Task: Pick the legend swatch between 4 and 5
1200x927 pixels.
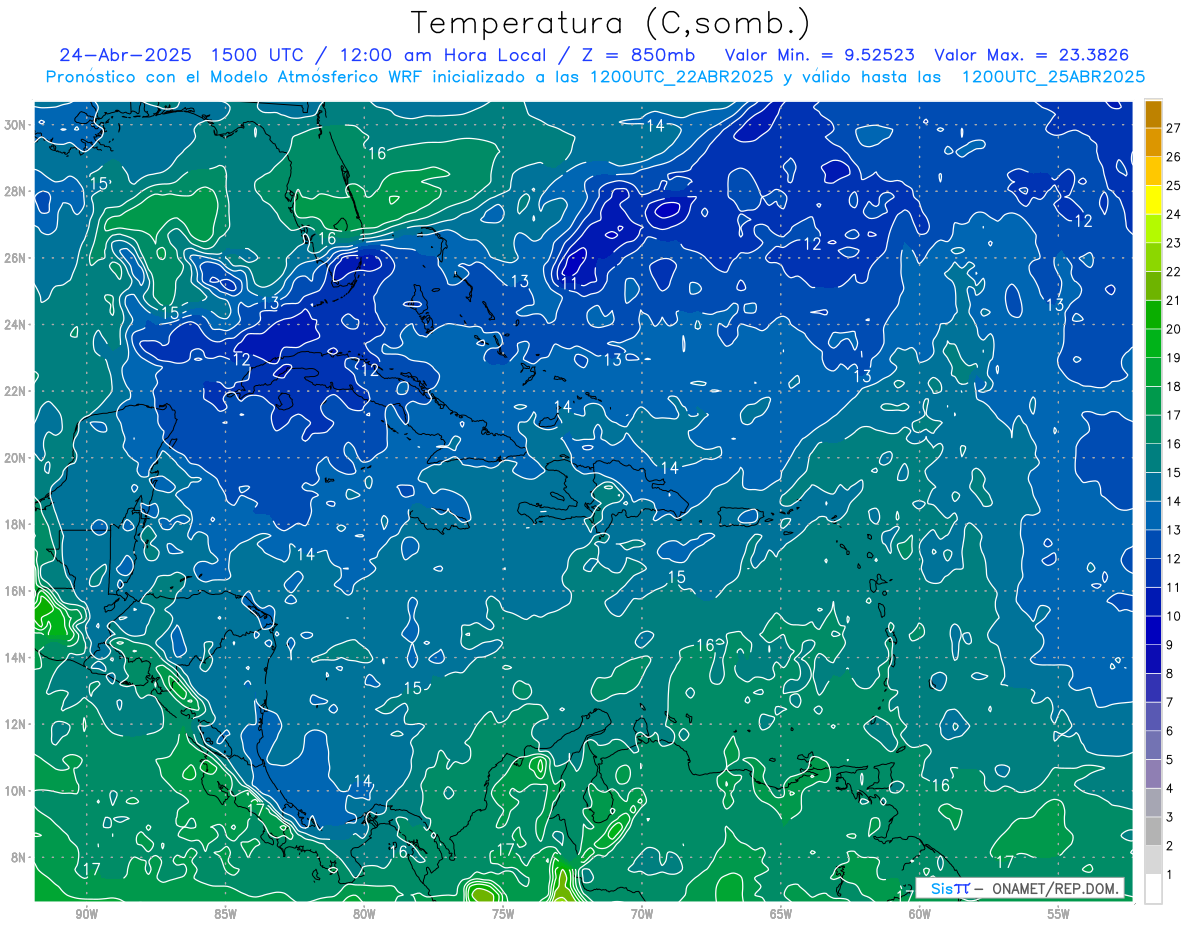Action: (1153, 774)
